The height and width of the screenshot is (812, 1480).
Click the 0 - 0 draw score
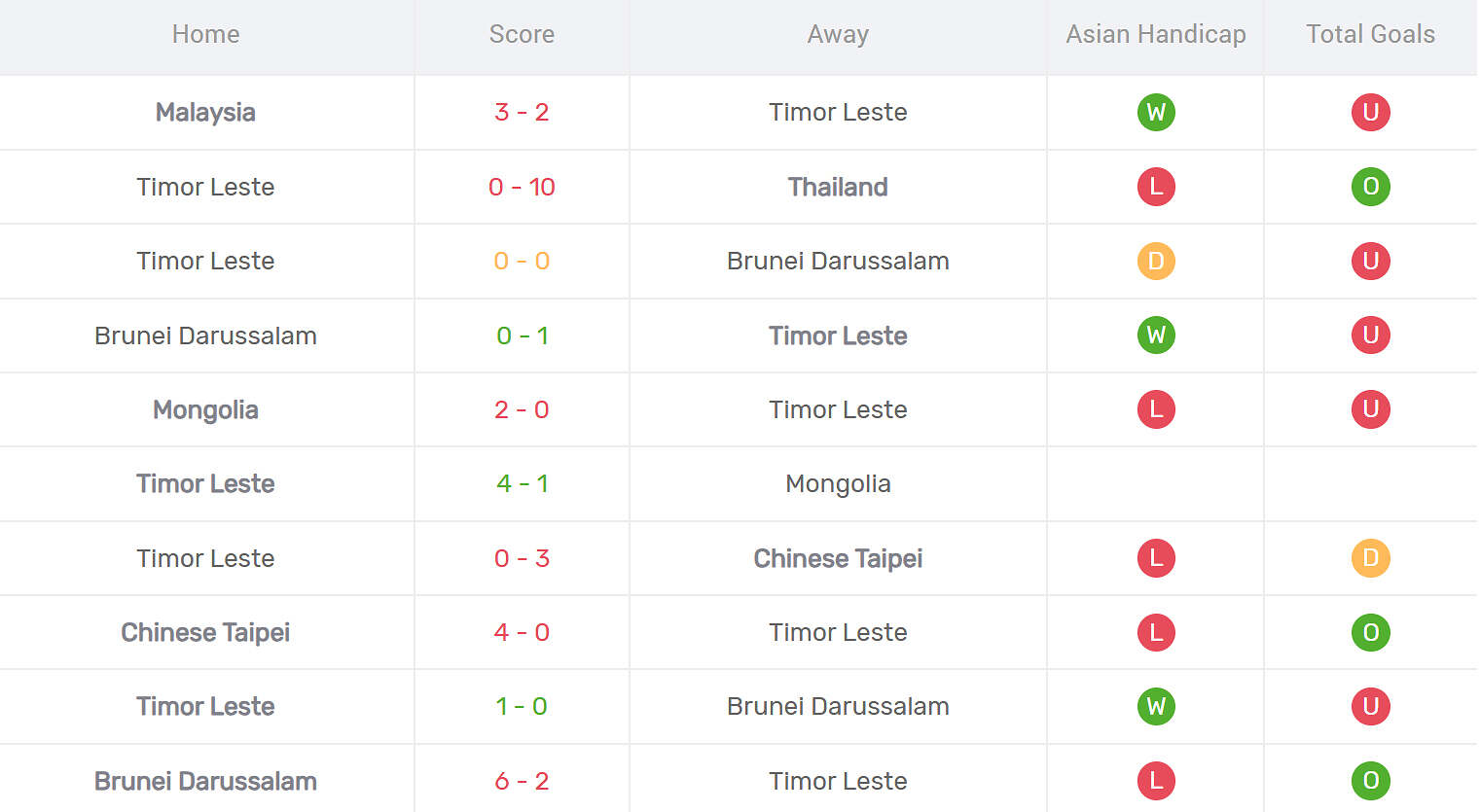522,261
